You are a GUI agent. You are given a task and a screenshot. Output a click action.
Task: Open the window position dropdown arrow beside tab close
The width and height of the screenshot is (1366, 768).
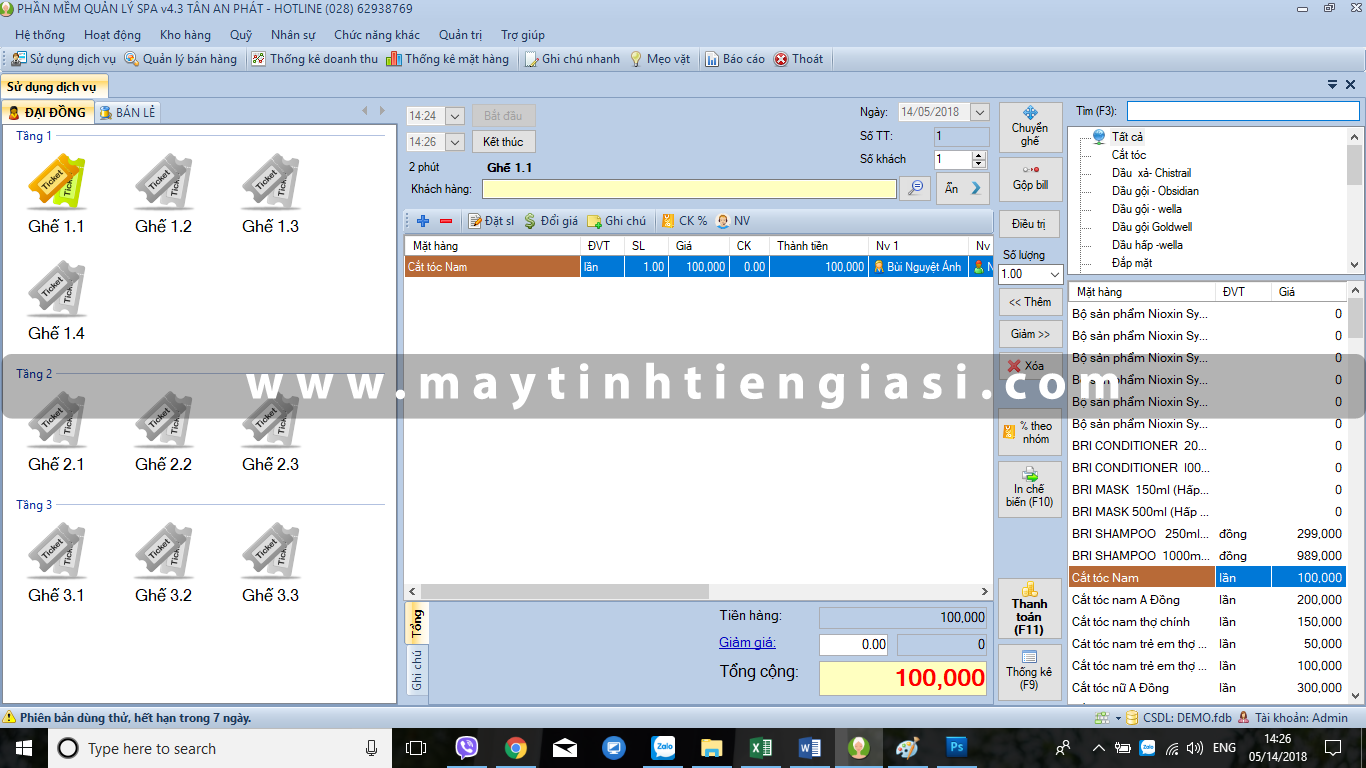click(x=1333, y=85)
